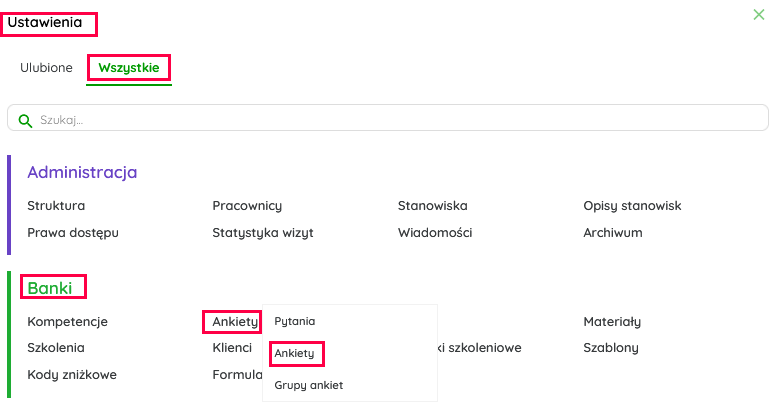Click the green search magnifier icon

[x=25, y=120]
